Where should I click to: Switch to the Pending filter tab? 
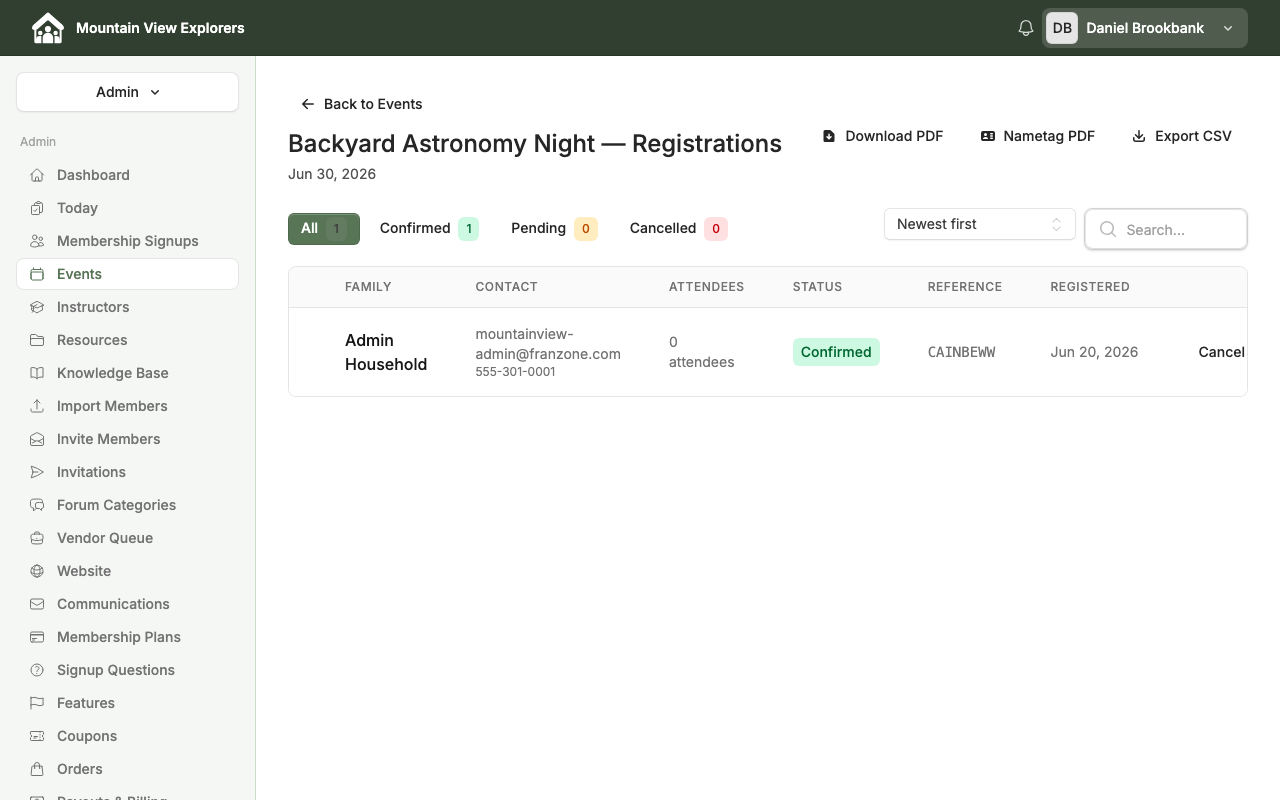coord(554,229)
